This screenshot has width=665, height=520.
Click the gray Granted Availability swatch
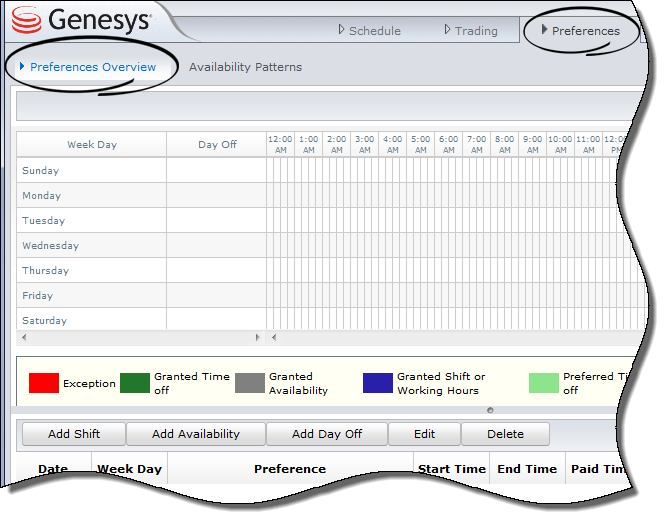point(250,383)
